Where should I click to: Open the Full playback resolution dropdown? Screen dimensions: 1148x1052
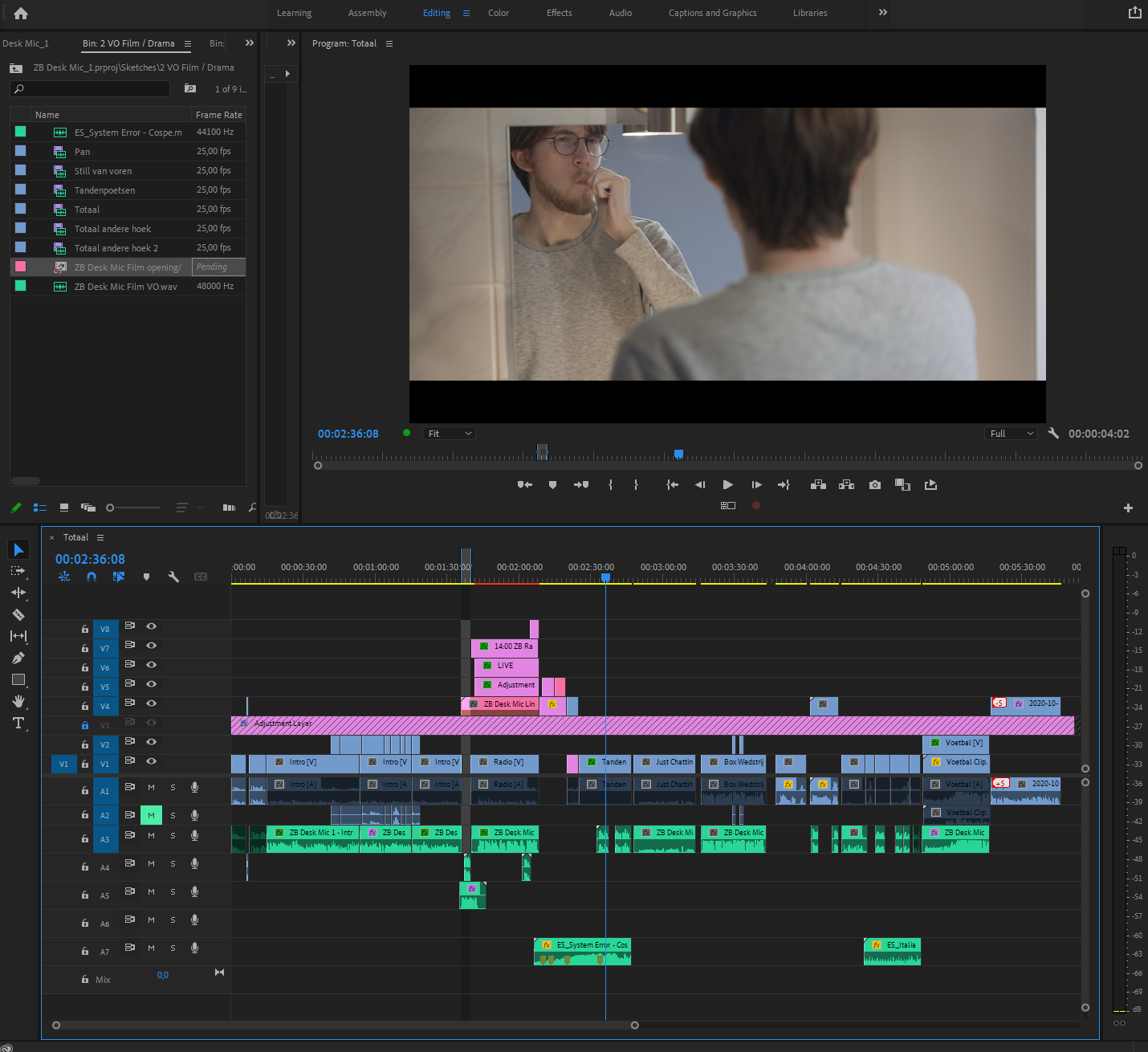(x=1012, y=434)
